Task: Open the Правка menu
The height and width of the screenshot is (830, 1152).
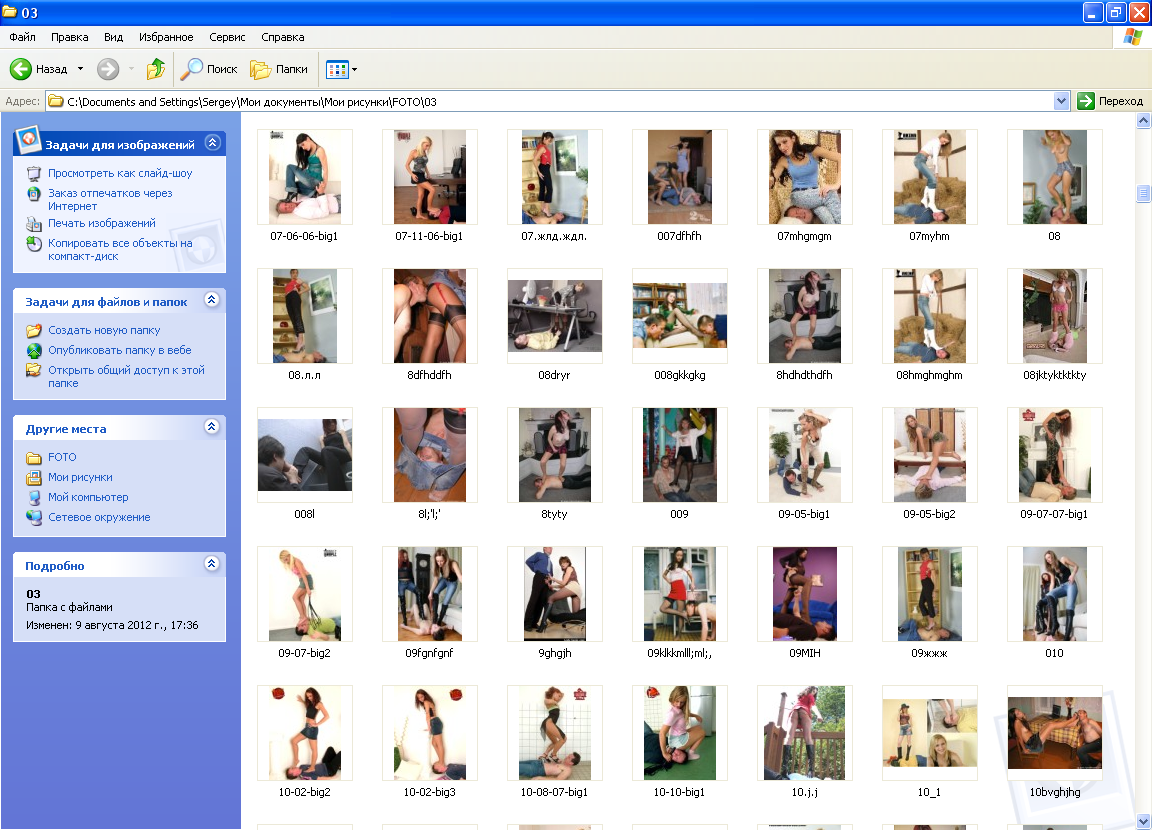Action: (70, 37)
